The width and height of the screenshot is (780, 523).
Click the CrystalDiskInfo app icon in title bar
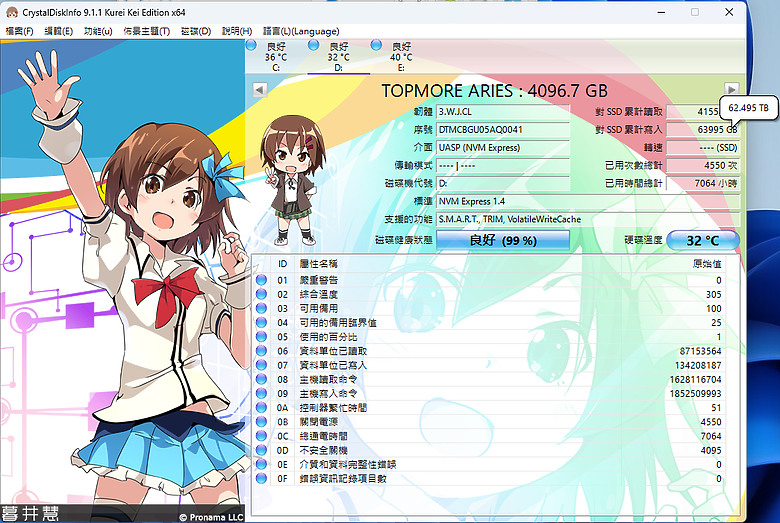(x=12, y=12)
